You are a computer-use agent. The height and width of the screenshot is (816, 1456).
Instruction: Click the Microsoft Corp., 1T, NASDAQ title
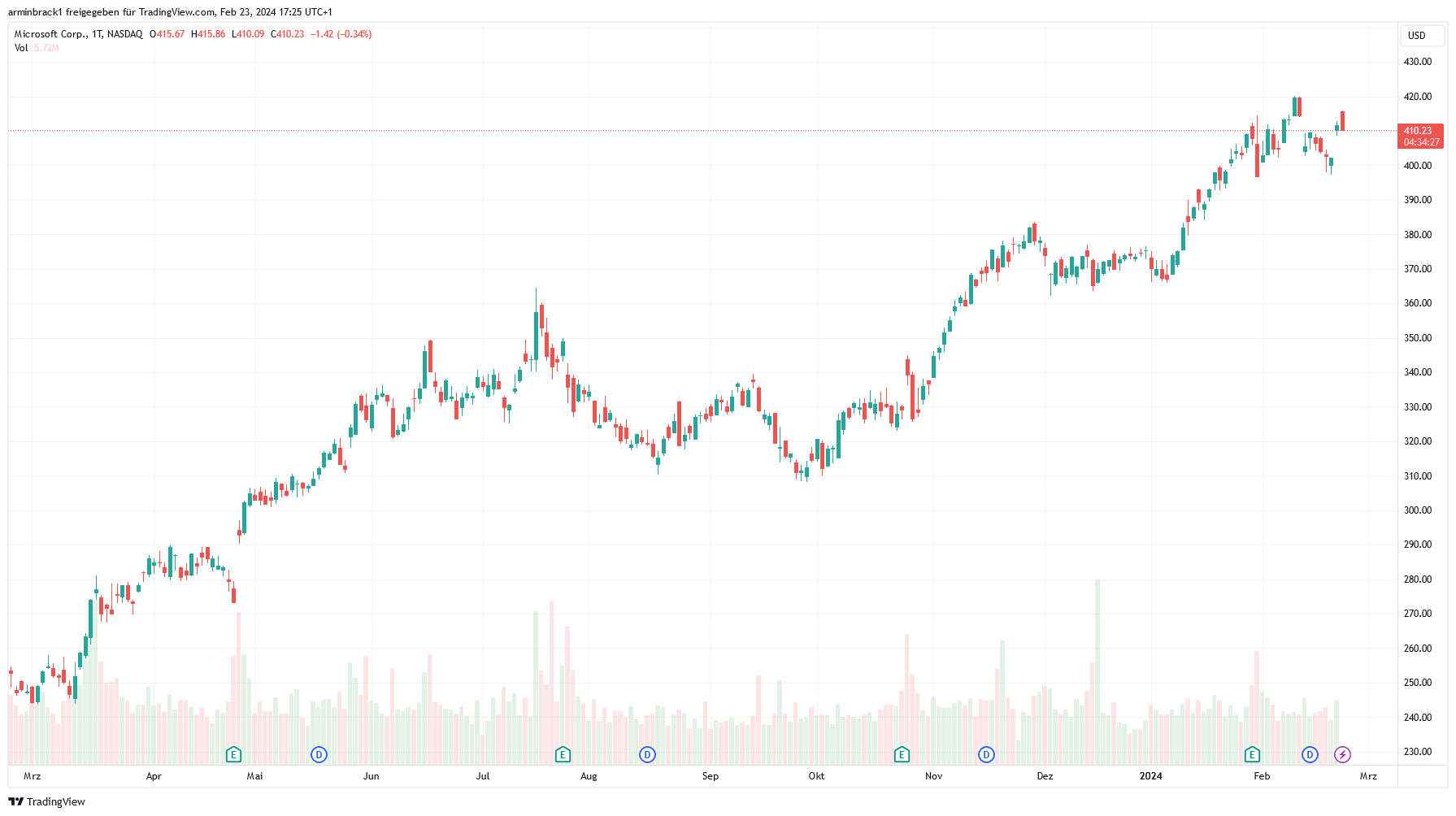click(x=79, y=34)
